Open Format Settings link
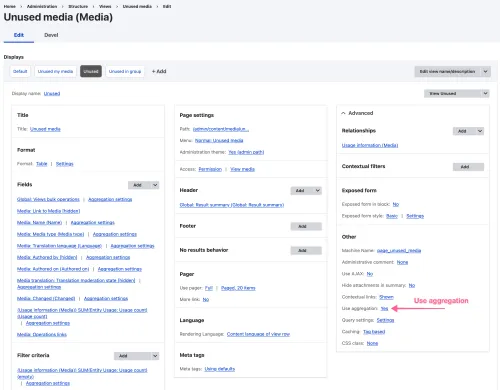Screen dimensions: 500x390 (x=64, y=164)
